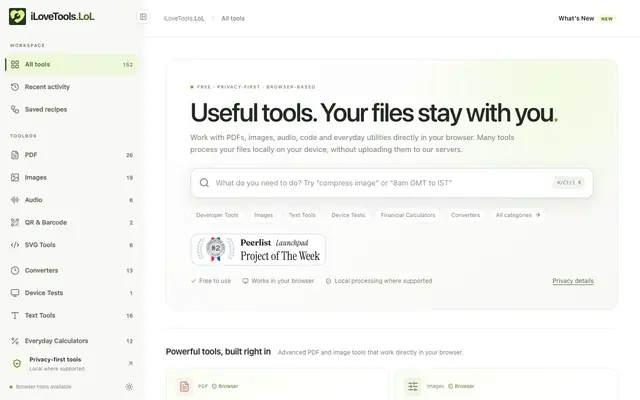Select the Converters chip below search
The image size is (640, 400).
point(465,215)
